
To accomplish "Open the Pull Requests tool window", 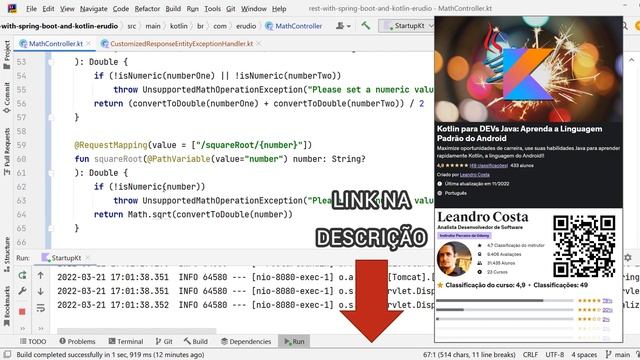I will [7, 151].
